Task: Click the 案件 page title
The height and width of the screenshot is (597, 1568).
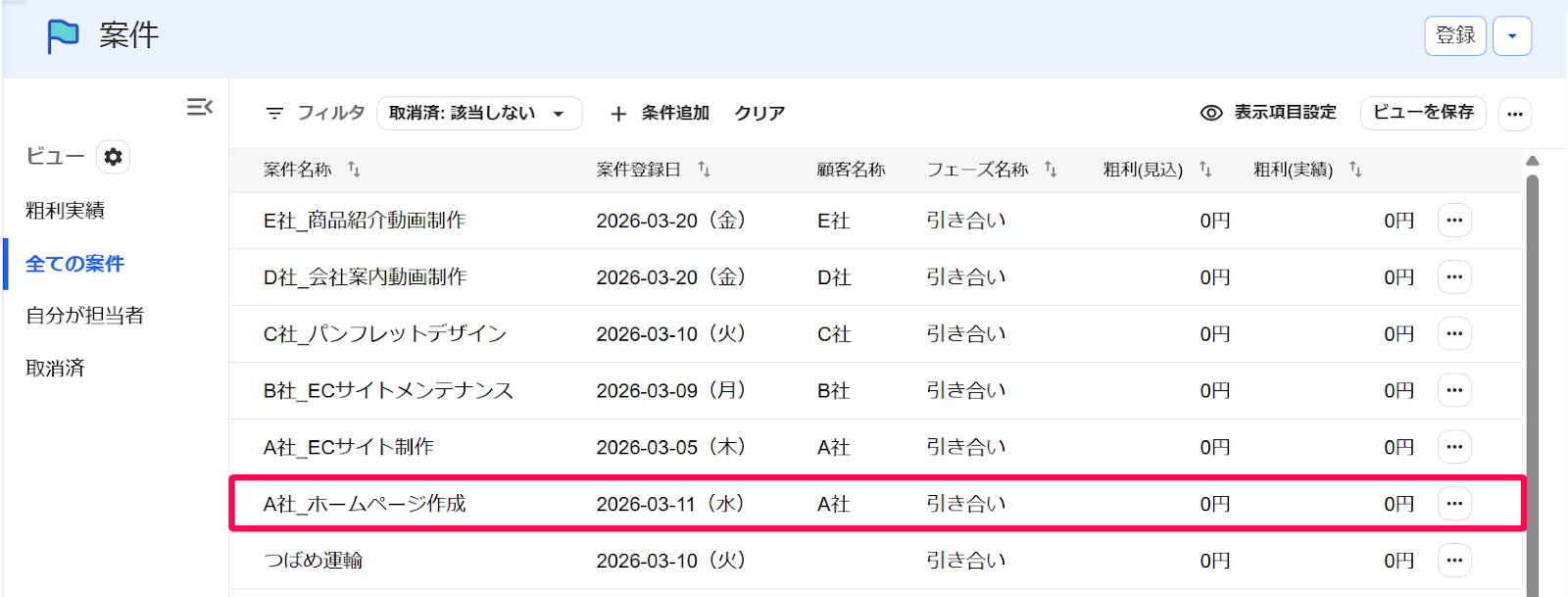Action: tap(128, 36)
